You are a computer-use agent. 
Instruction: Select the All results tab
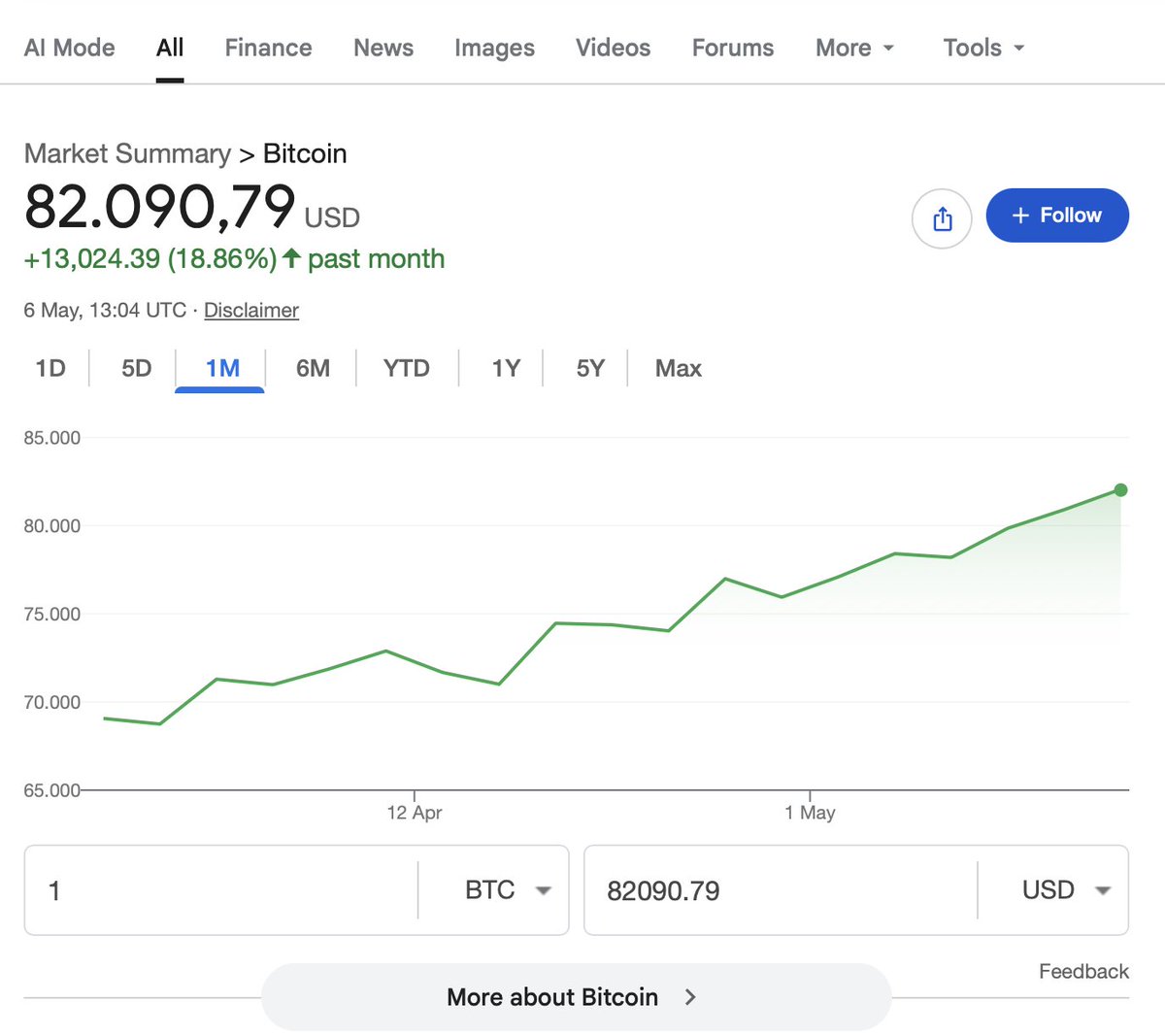(170, 48)
